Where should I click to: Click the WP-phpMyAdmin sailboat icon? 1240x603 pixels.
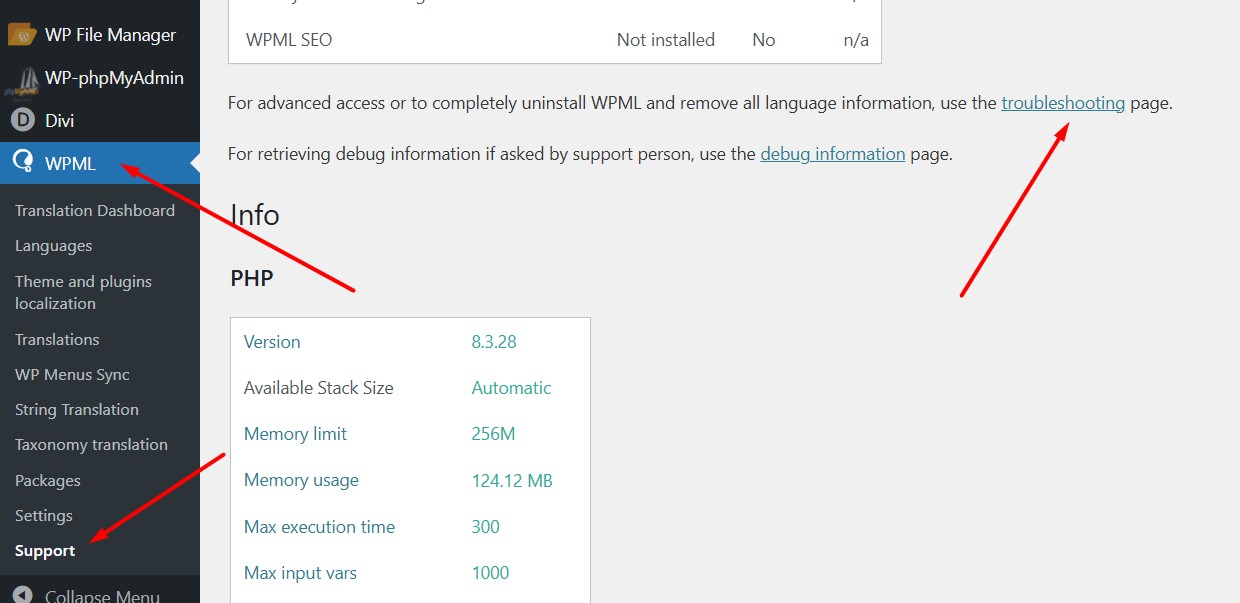(x=22, y=79)
